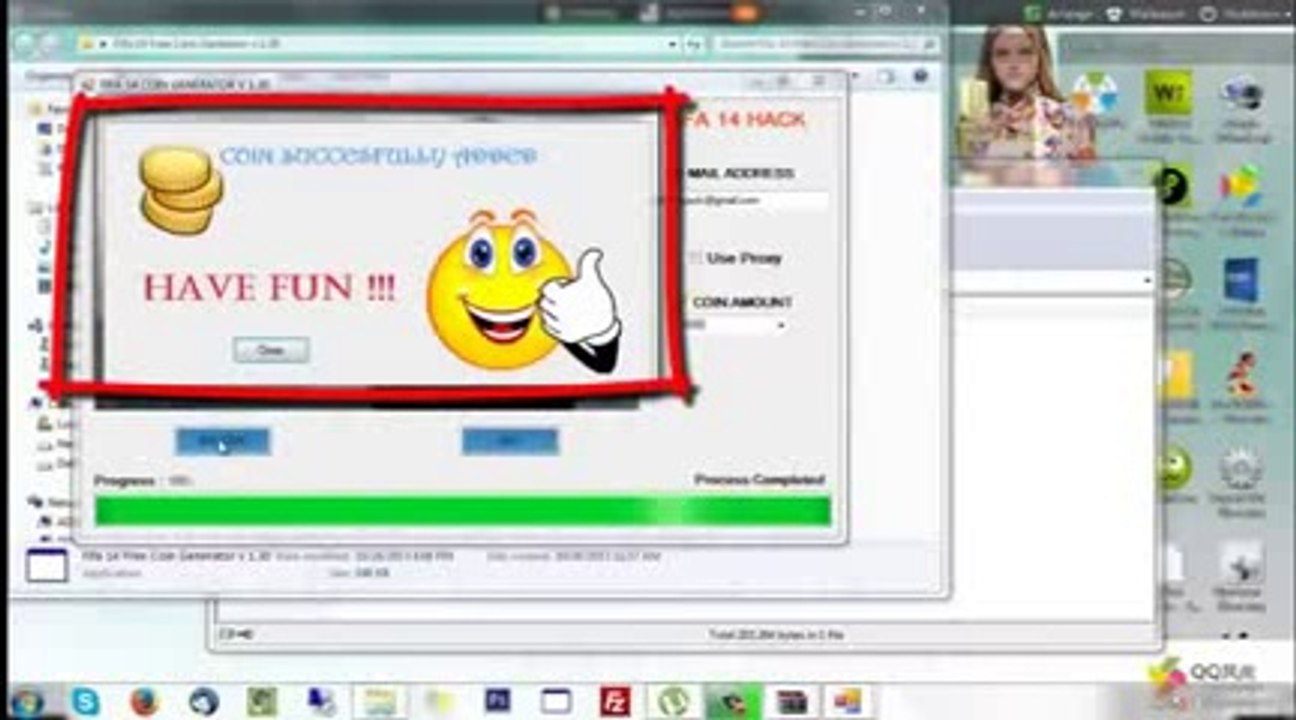
Task: Go back in the Explorer window
Action: click(25, 44)
